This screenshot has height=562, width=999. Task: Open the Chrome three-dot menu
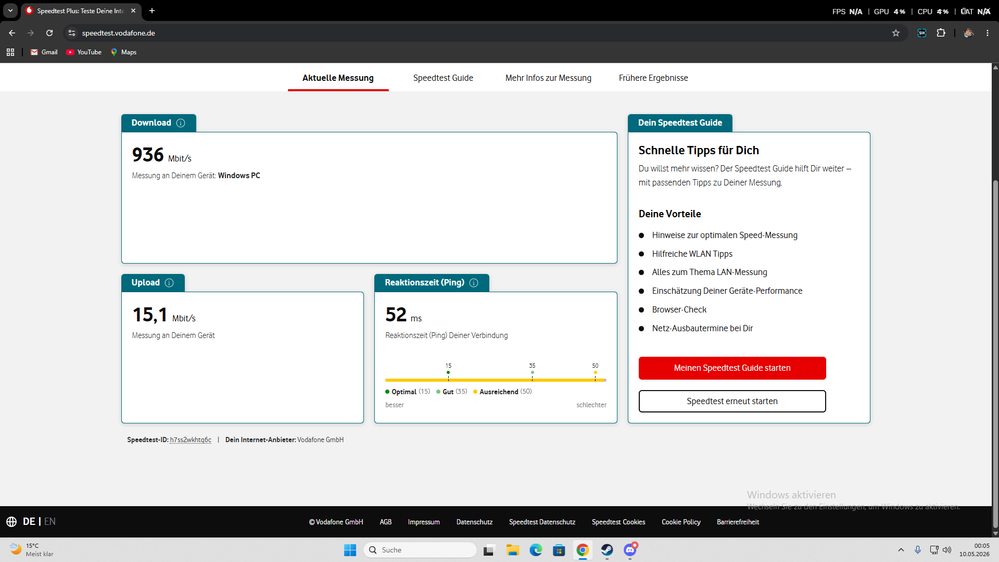pyautogui.click(x=988, y=33)
